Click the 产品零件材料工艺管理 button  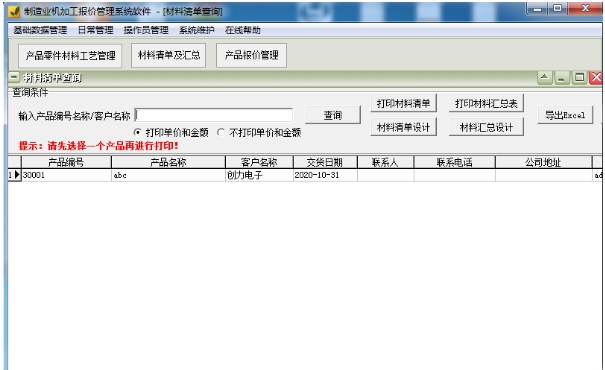(70, 56)
